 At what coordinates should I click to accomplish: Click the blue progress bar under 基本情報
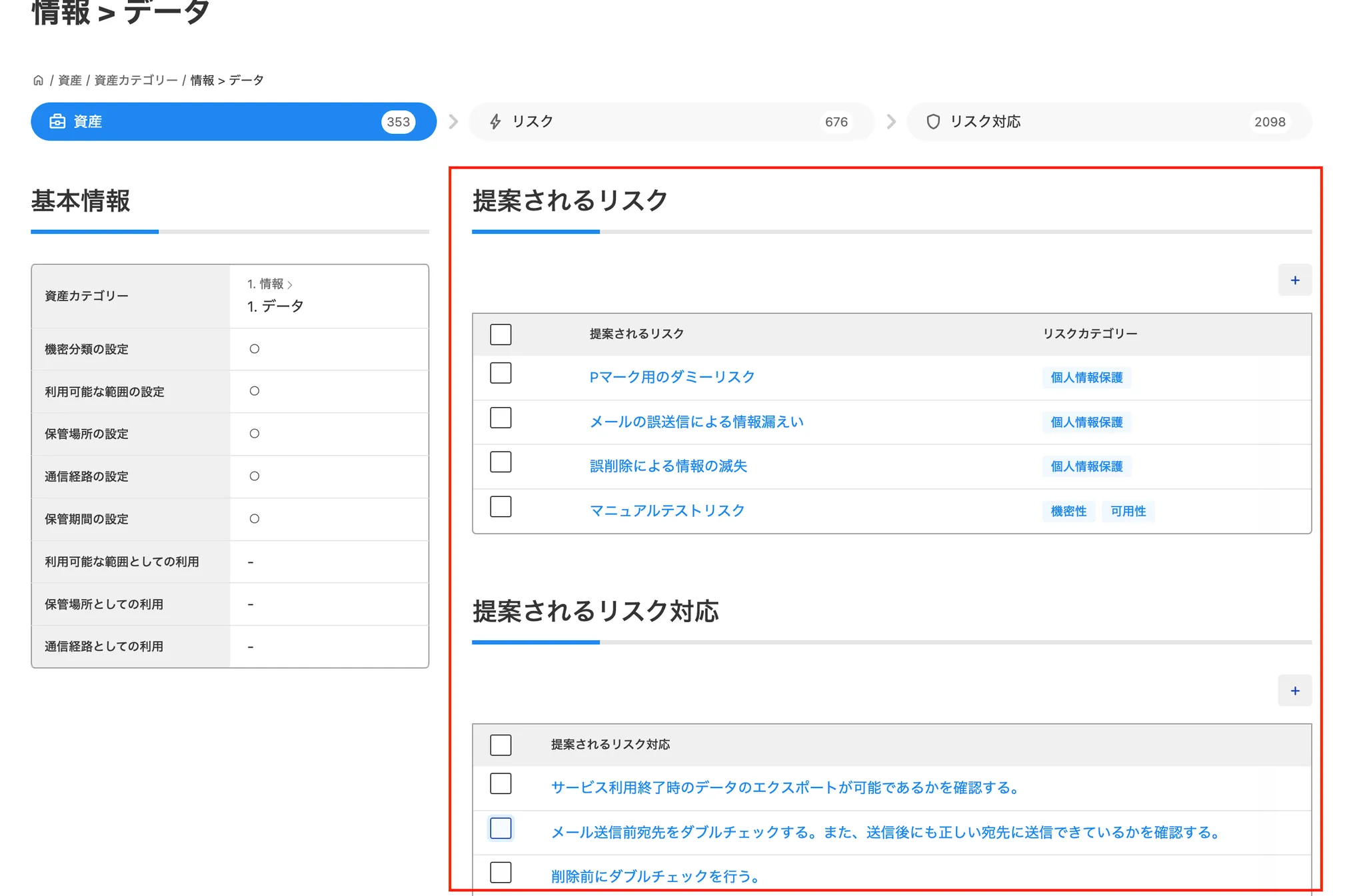pos(95,232)
